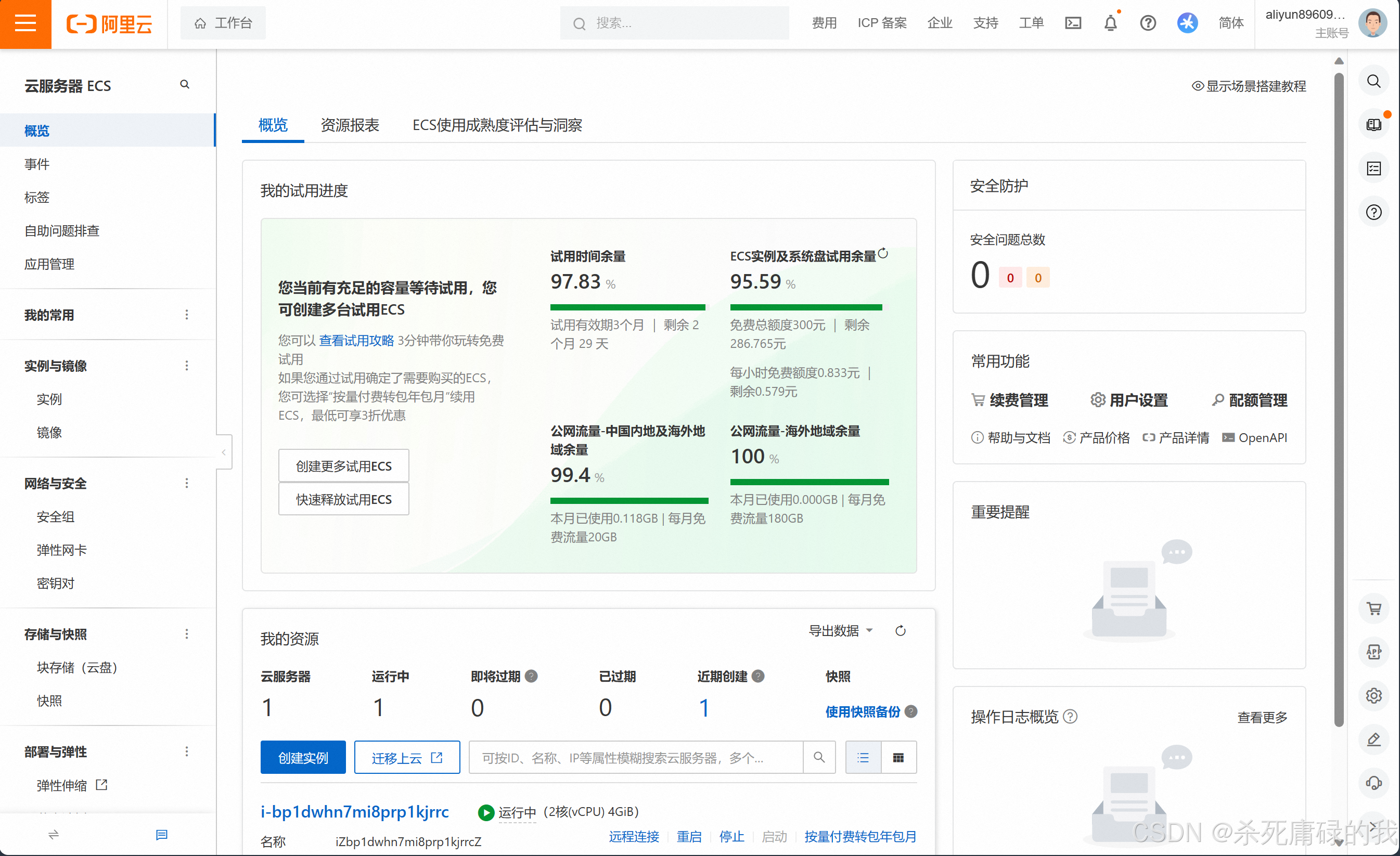
Task: Switch to 资源报表 tab
Action: pyautogui.click(x=350, y=125)
